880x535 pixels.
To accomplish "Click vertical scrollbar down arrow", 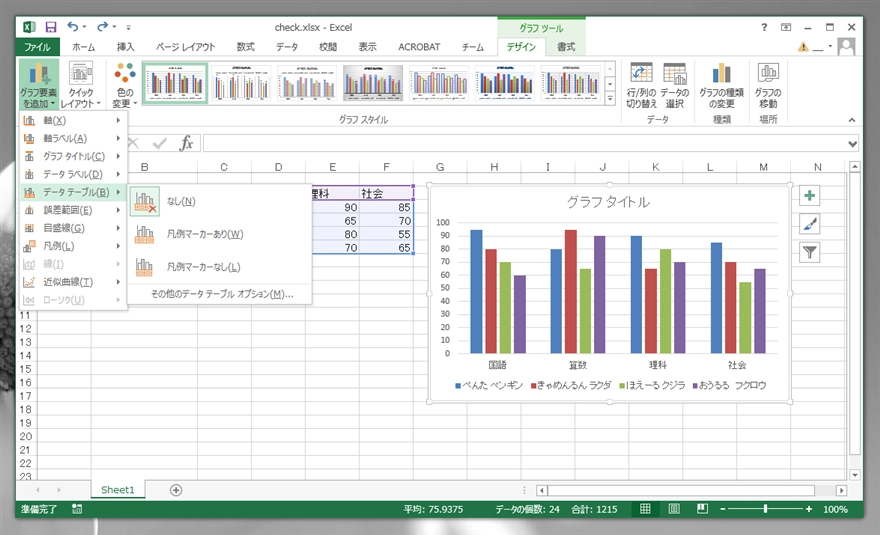I will pyautogui.click(x=855, y=475).
